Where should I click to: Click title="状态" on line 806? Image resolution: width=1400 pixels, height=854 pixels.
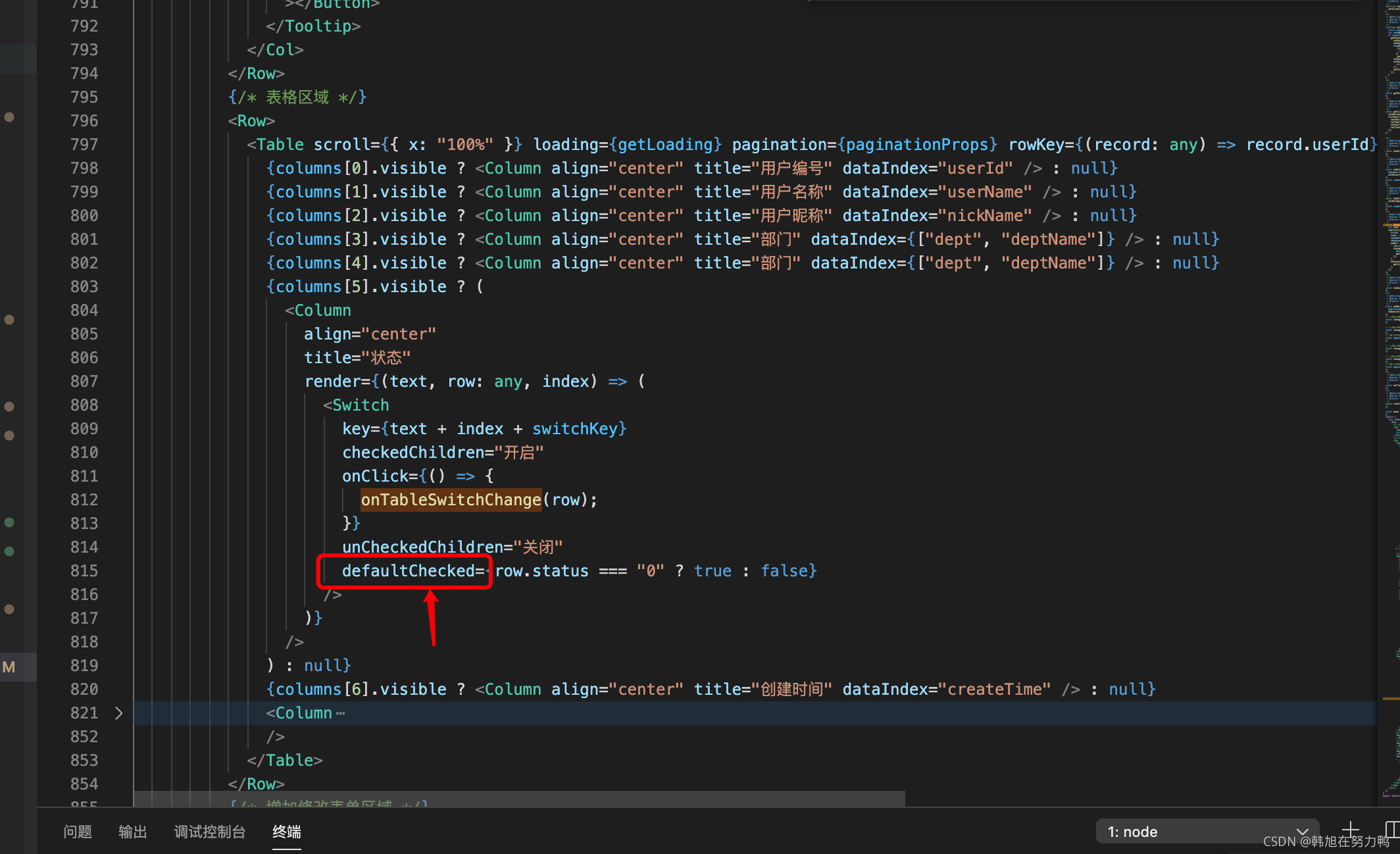(x=357, y=358)
